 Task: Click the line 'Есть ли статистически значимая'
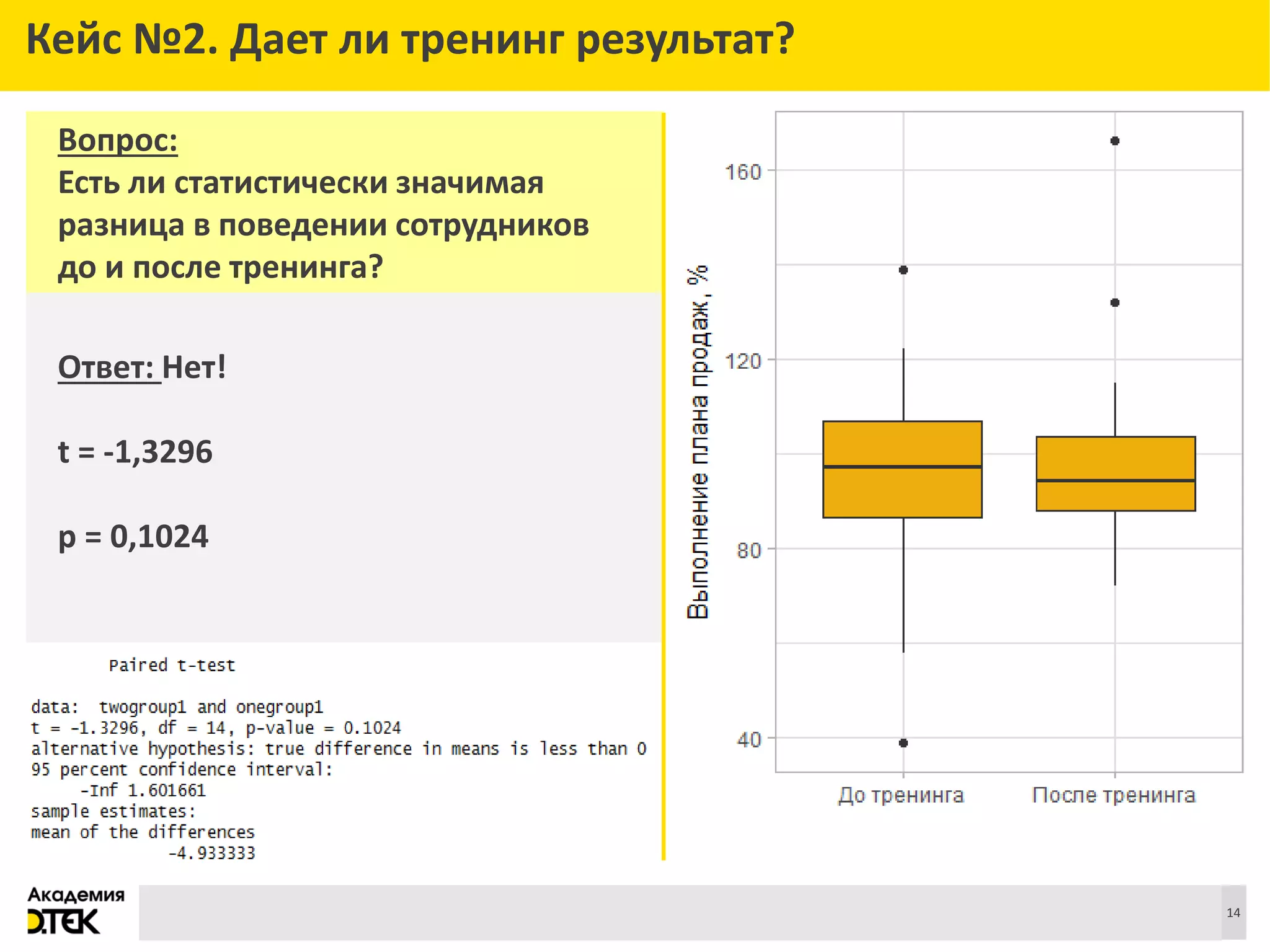pyautogui.click(x=301, y=183)
